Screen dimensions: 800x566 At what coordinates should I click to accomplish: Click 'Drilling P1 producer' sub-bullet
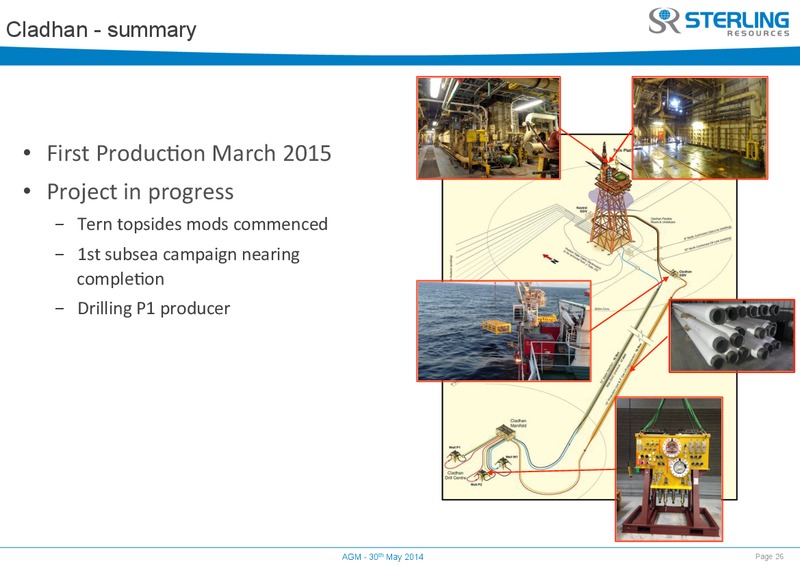tap(154, 308)
